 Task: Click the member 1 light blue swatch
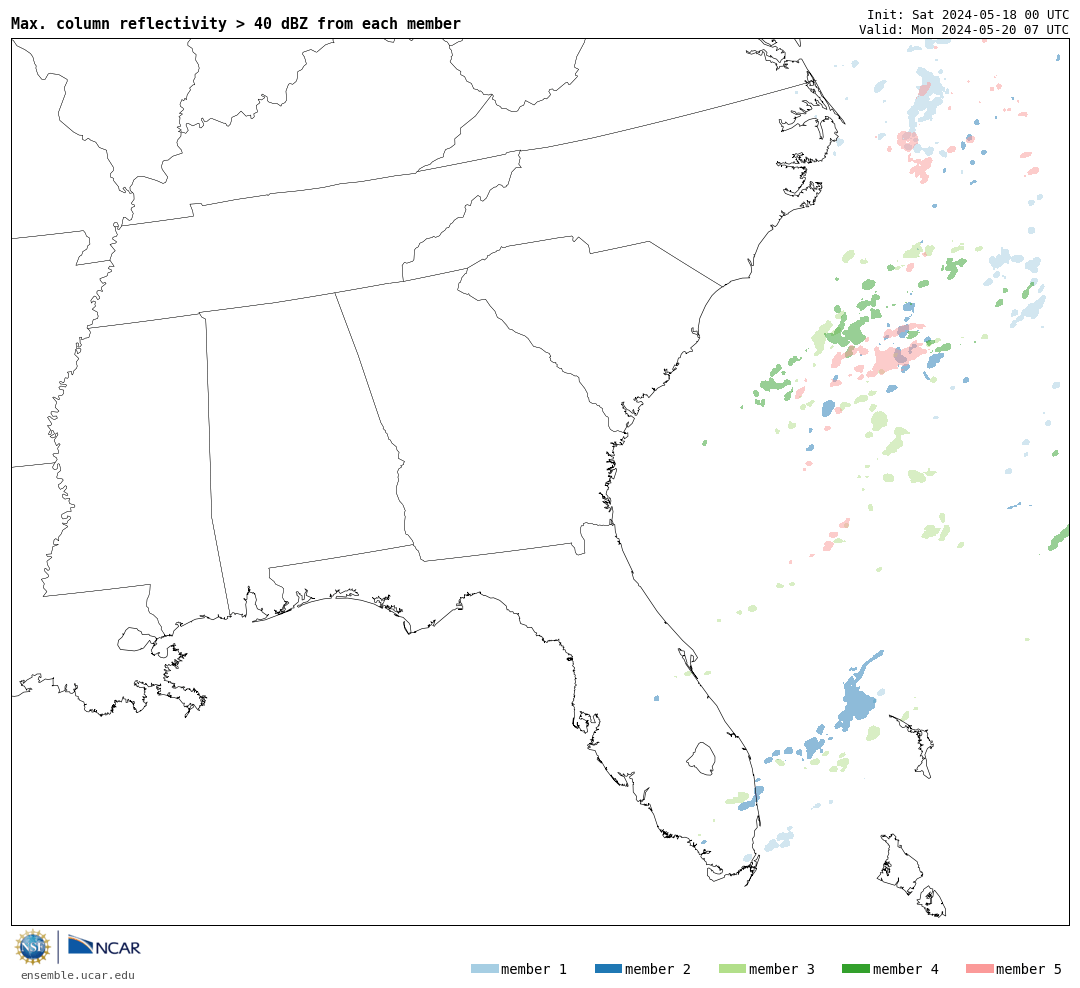coord(484,969)
